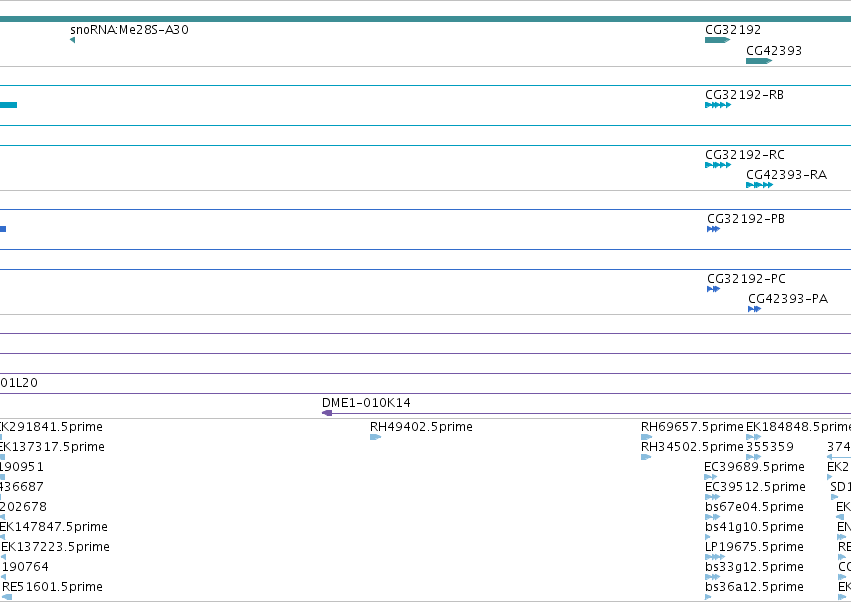Select the EC39689.5prime arrow glyph
This screenshot has height=602, width=851.
pyautogui.click(x=710, y=477)
